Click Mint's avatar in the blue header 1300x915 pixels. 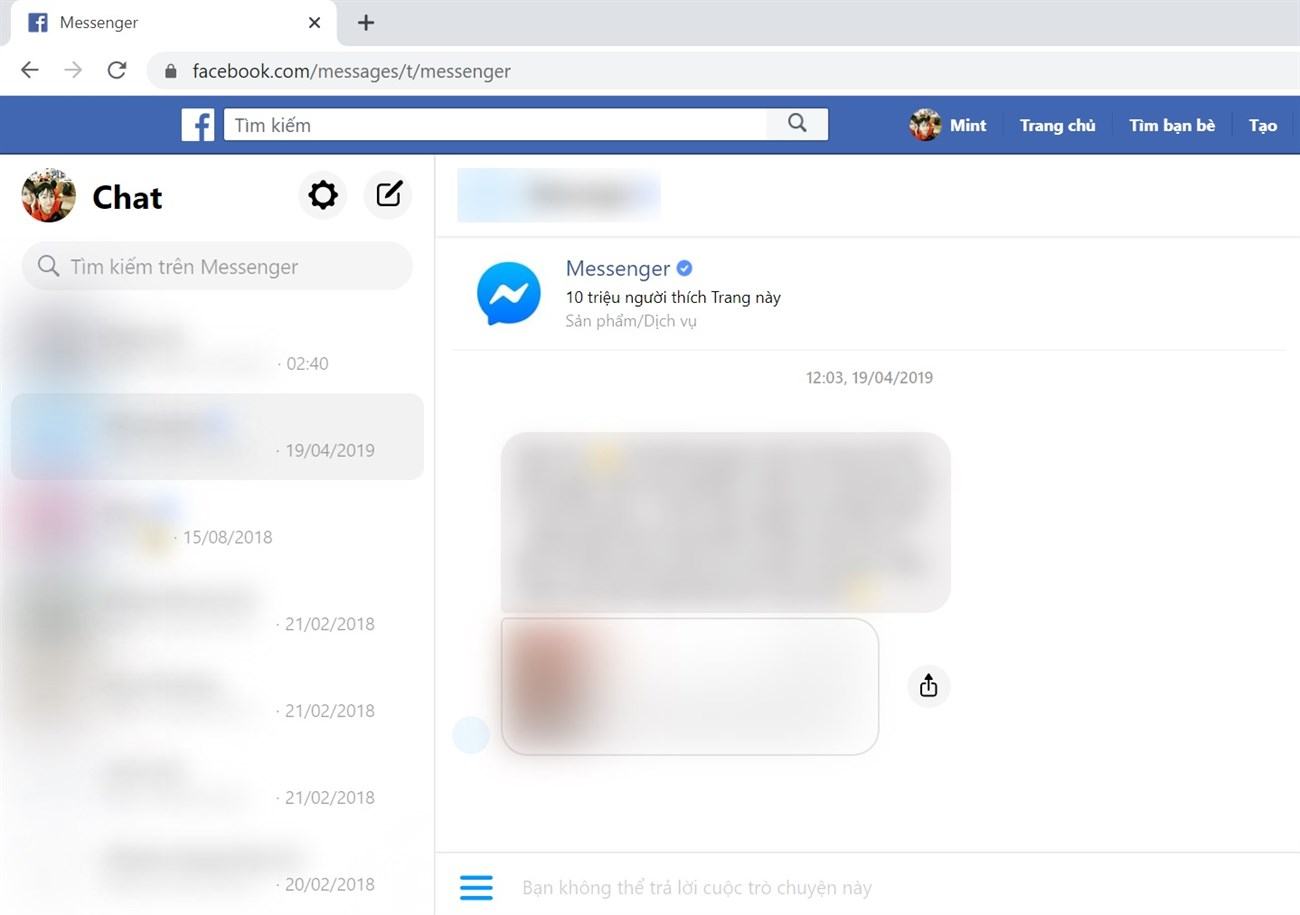pyautogui.click(x=925, y=125)
